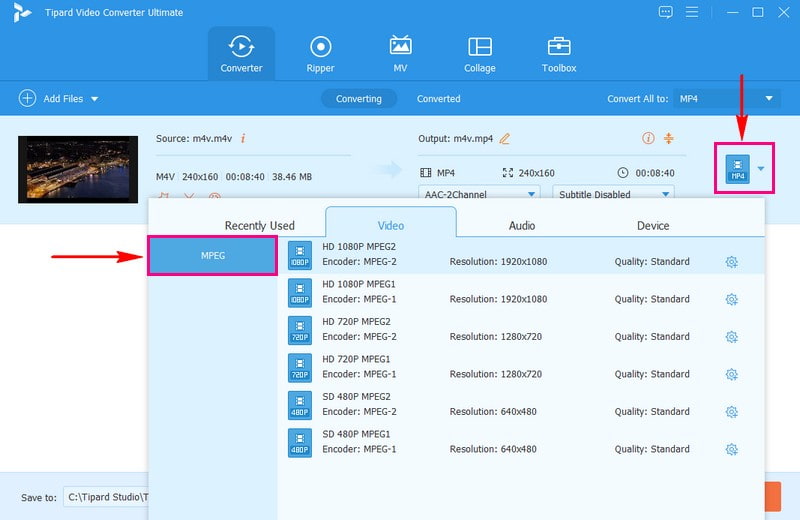Open the Toolbox module
The image size is (800, 520).
pos(559,54)
